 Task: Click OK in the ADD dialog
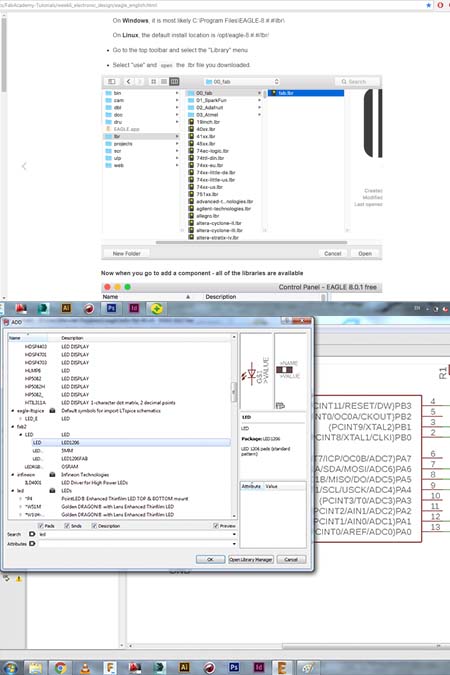[x=210, y=559]
